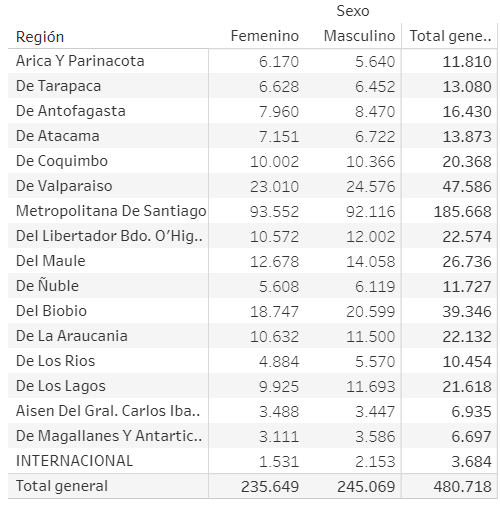
Task: Select the truncated Total gene.. column header
Action: pos(450,36)
